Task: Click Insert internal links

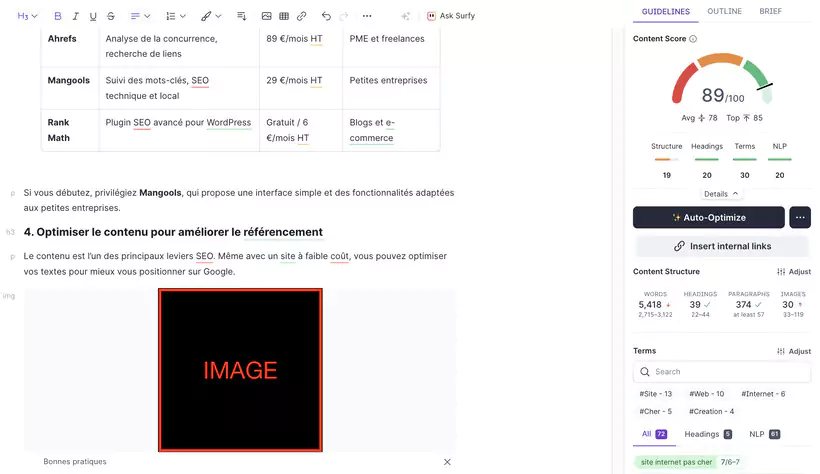Action: (x=722, y=246)
